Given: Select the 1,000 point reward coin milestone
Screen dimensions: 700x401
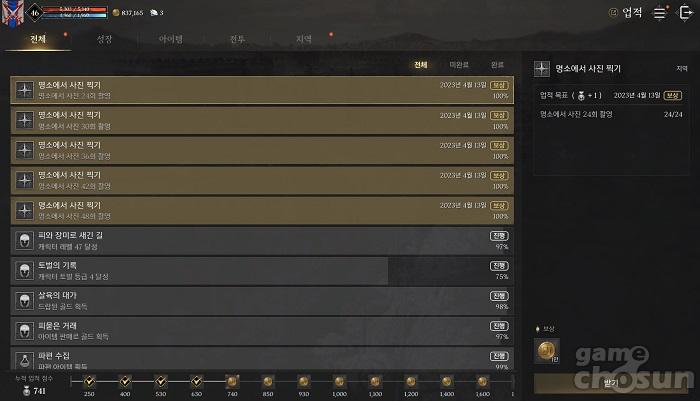Looking at the screenshot, I should pyautogui.click(x=339, y=381).
